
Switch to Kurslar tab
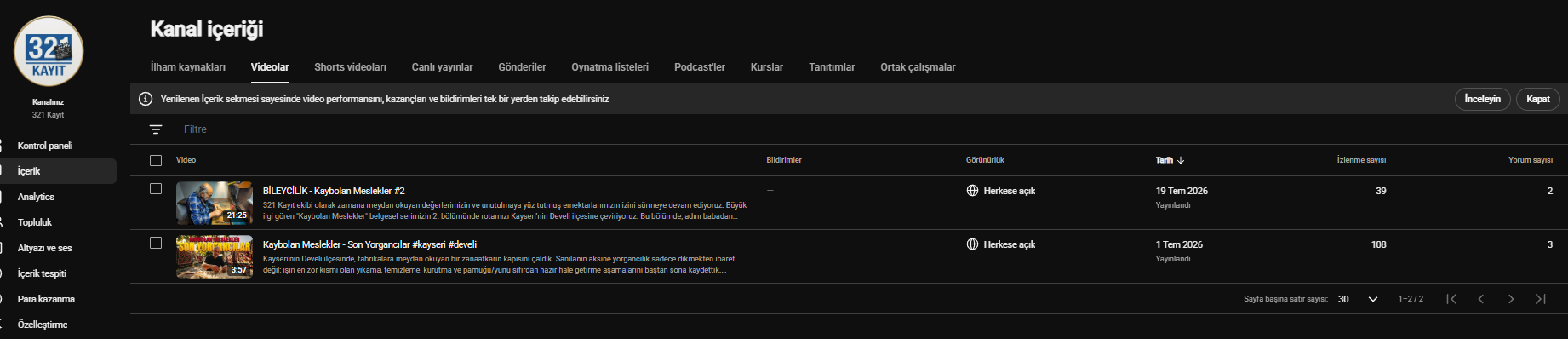point(767,67)
